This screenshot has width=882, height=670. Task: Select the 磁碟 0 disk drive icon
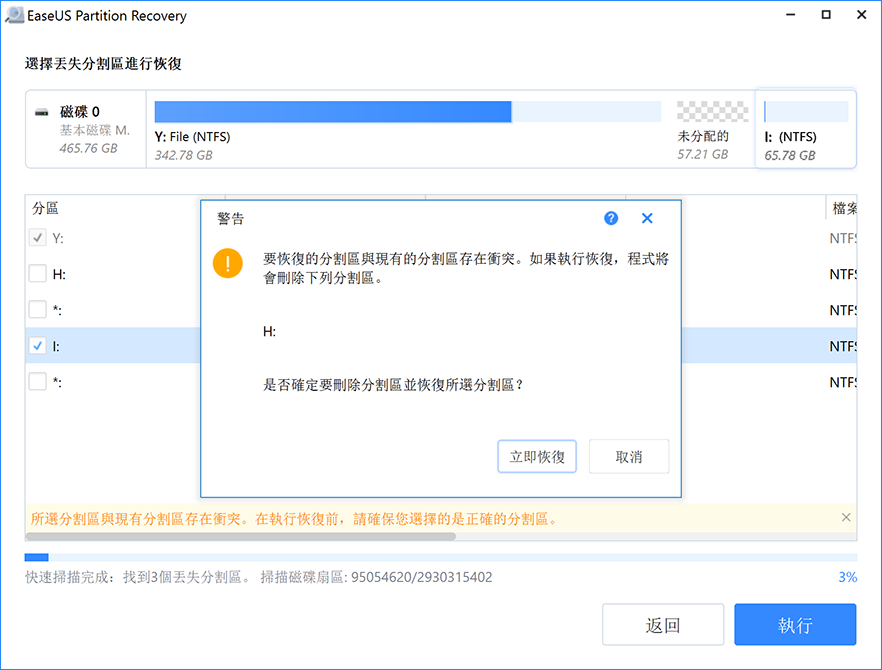coord(42,112)
